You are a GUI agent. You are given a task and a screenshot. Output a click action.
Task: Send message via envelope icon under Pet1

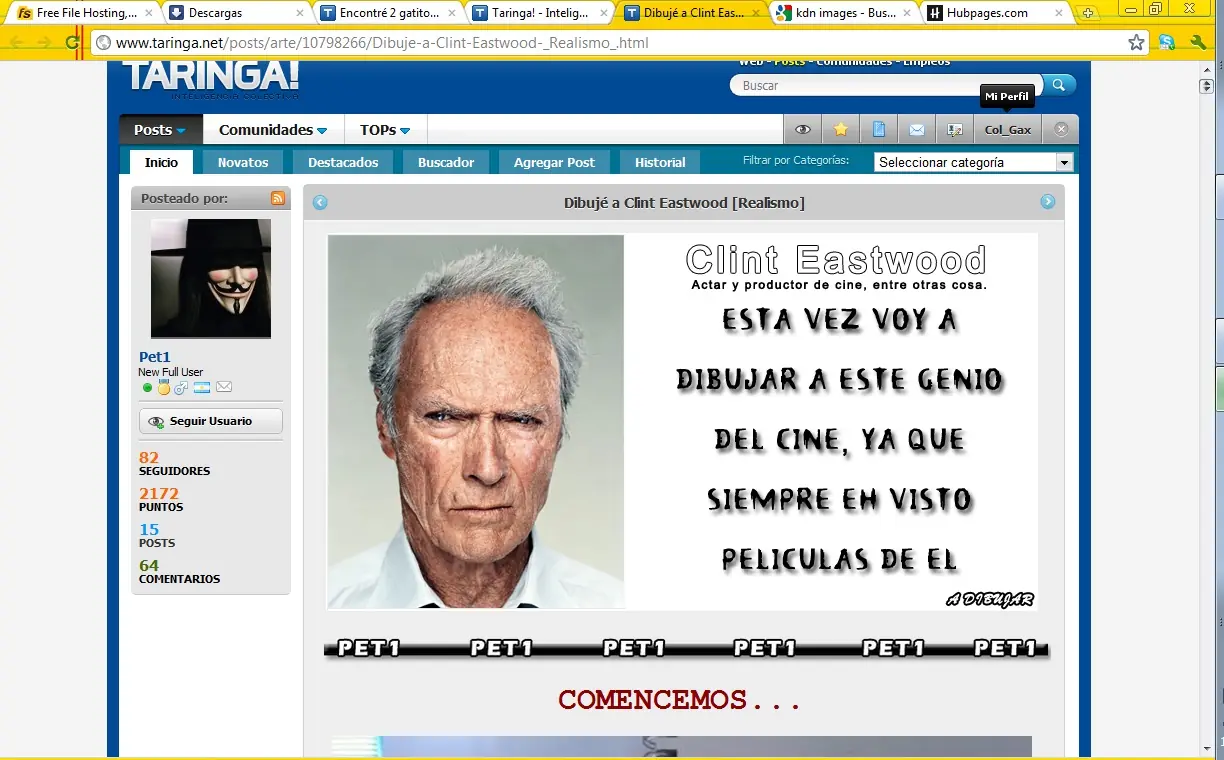coord(224,387)
